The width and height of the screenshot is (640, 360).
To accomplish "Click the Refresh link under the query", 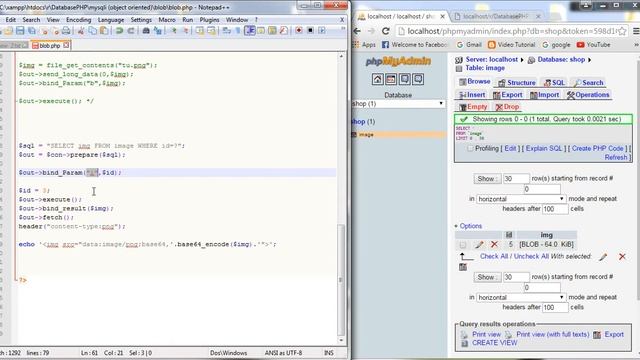I will (616, 158).
